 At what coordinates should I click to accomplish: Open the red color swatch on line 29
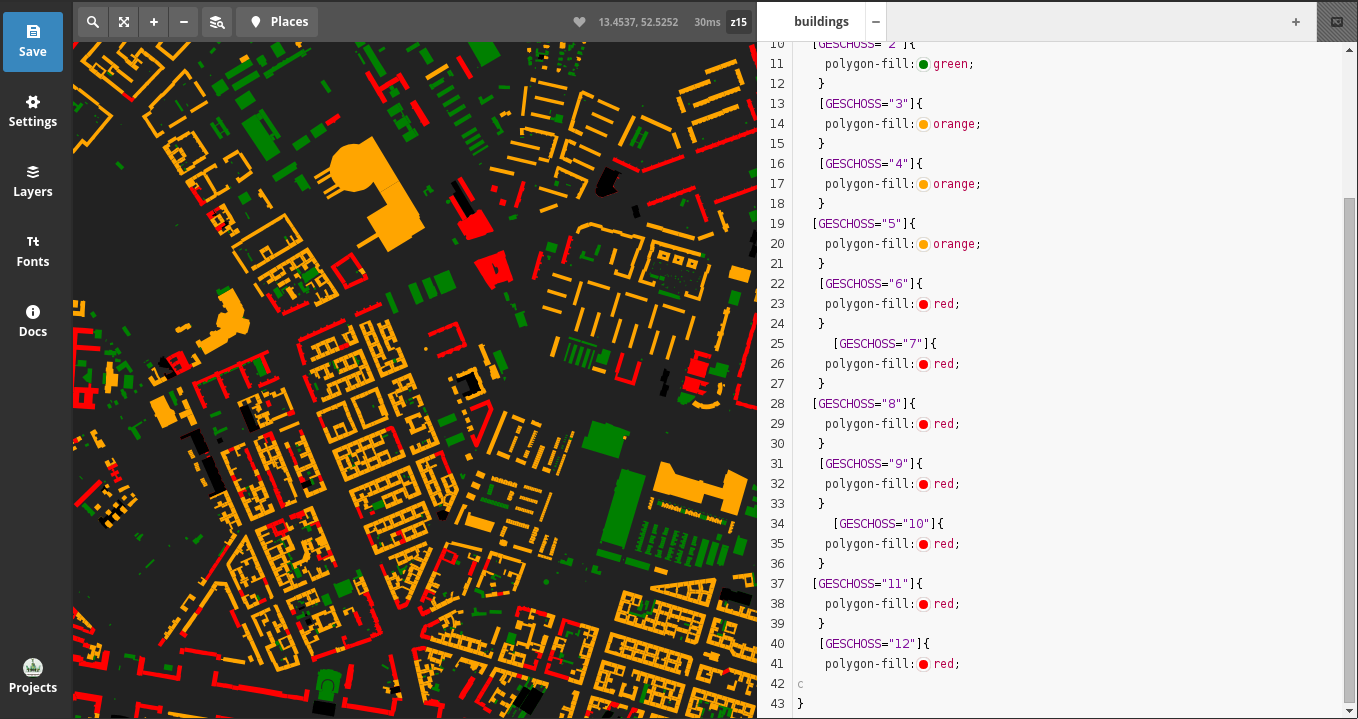pyautogui.click(x=923, y=424)
